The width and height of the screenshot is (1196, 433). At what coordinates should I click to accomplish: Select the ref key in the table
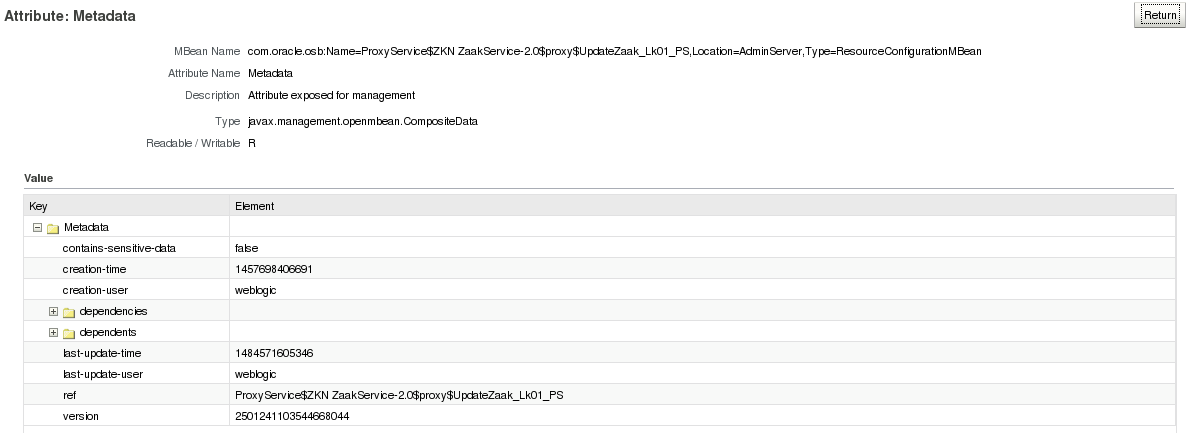(69, 395)
